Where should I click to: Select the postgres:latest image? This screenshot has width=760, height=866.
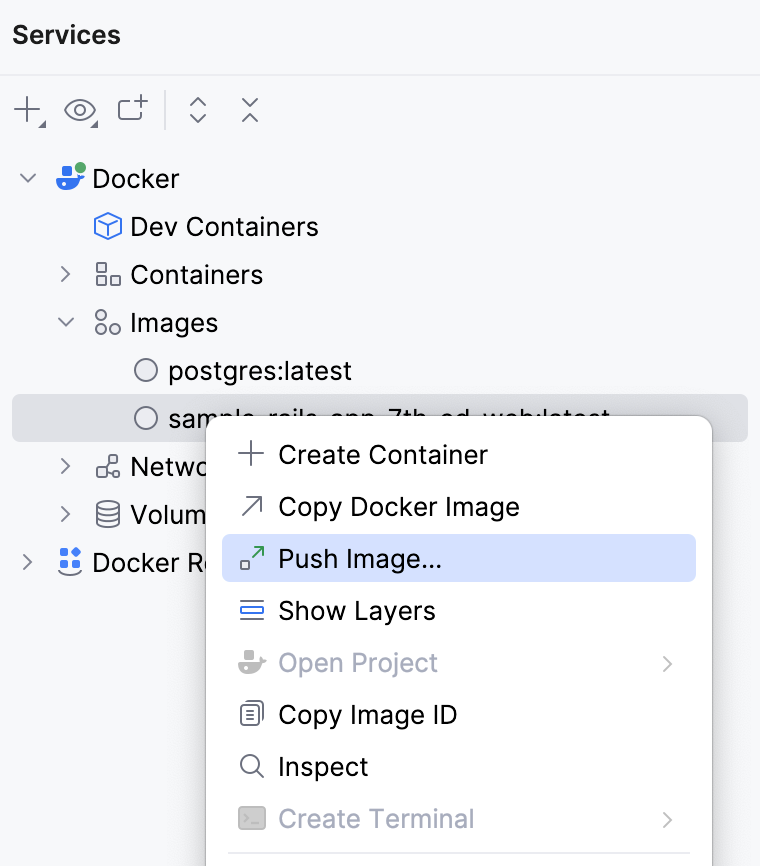pyautogui.click(x=260, y=370)
